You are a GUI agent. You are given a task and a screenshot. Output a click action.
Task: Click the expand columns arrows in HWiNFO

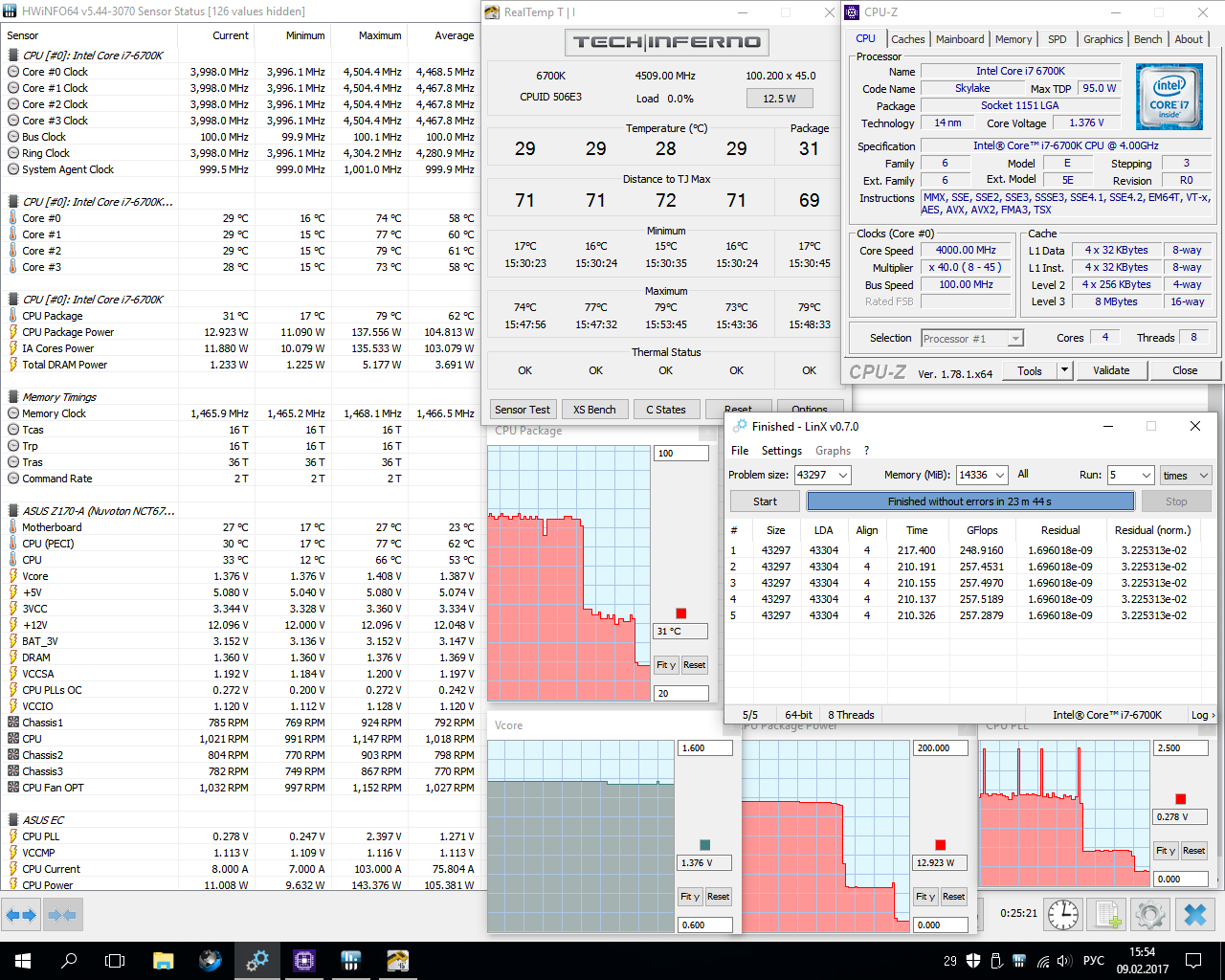click(20, 915)
